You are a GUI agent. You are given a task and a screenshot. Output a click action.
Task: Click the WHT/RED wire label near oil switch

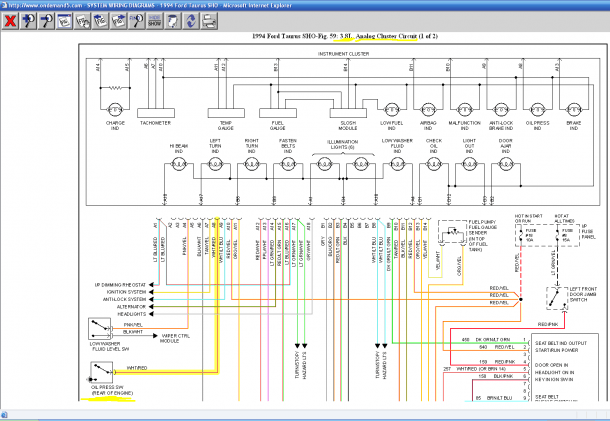[x=137, y=368]
